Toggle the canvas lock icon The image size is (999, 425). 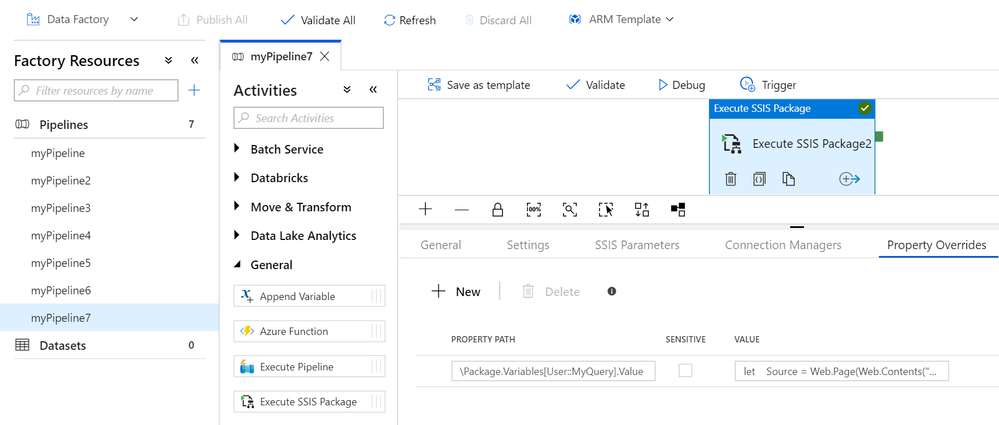click(x=498, y=209)
